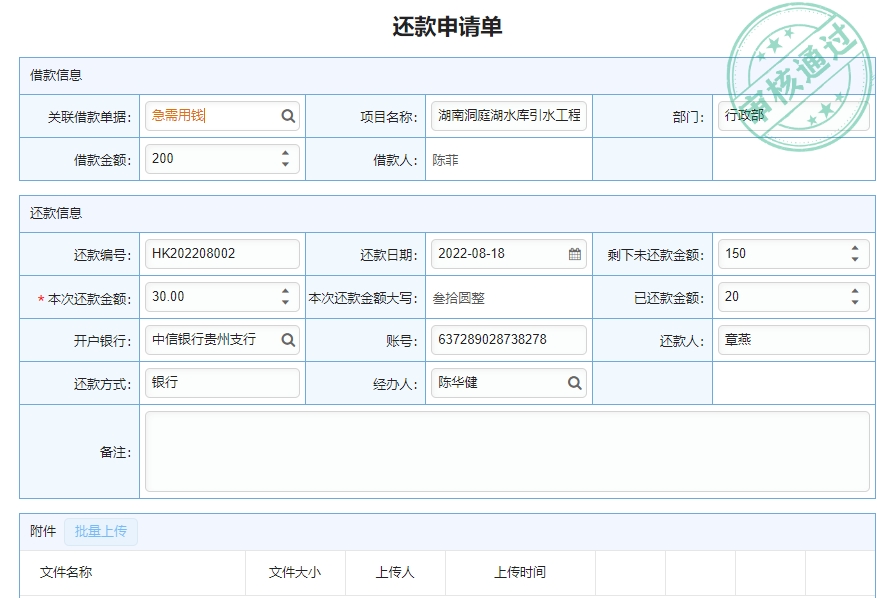Viewport: 877px width, 598px height.
Task: Open calendar picker for 还款日期
Action: pos(574,254)
